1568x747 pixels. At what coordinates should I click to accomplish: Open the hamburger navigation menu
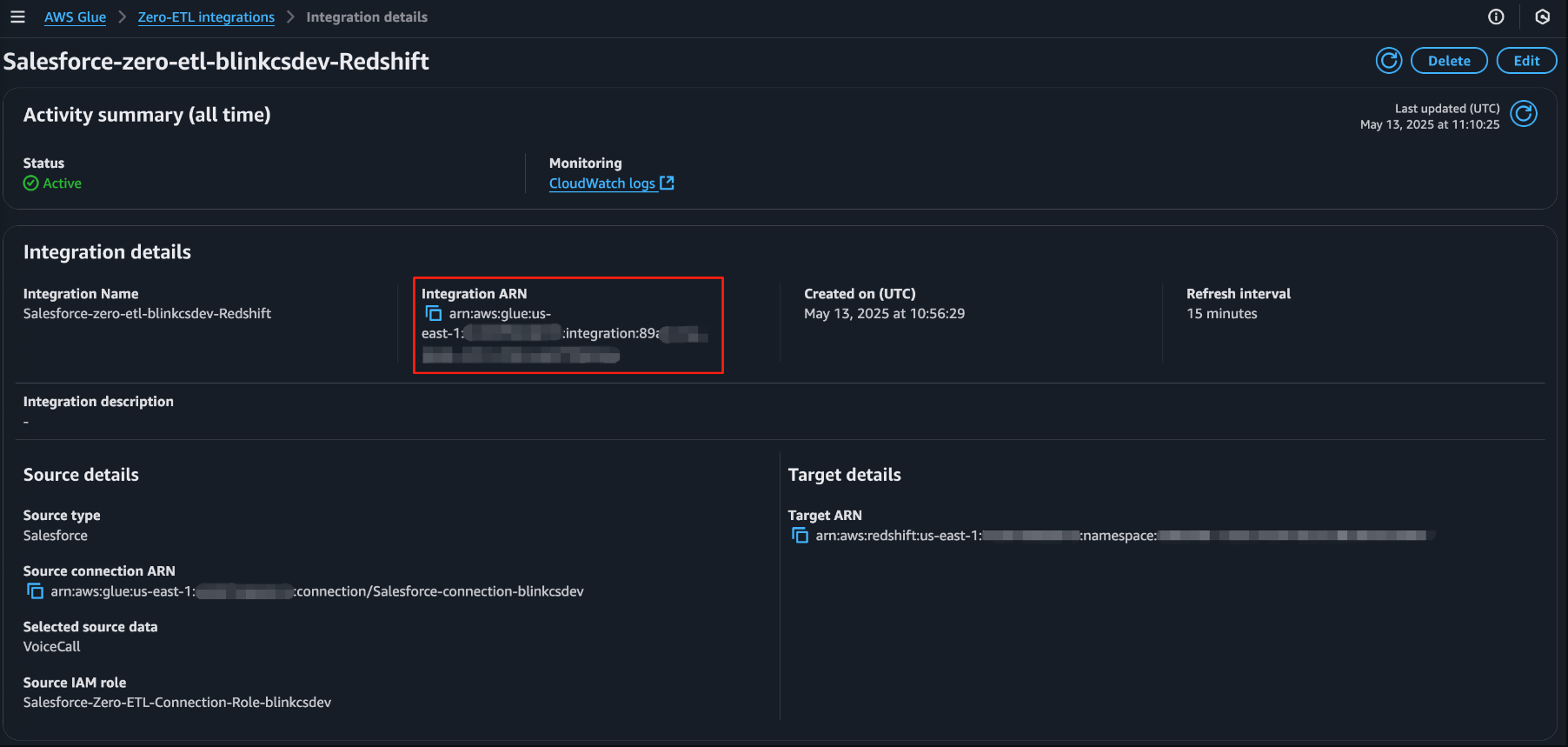coord(17,17)
